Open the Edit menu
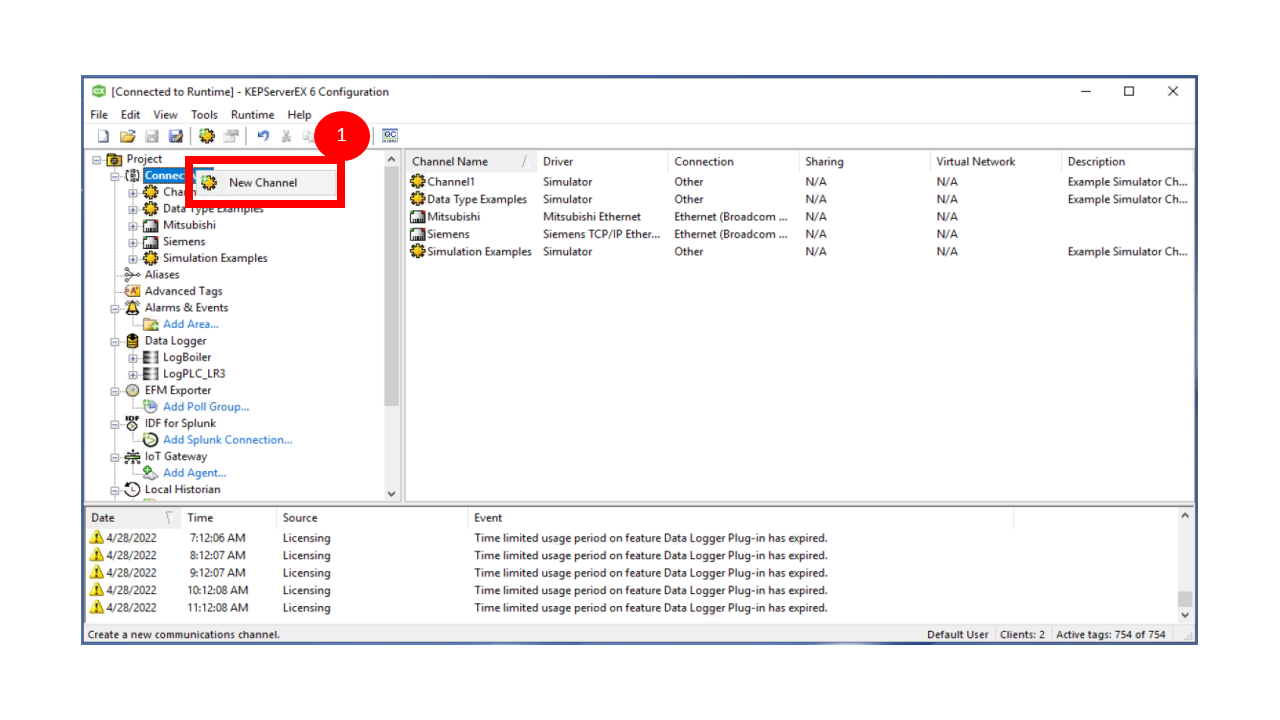Screen dimensions: 1280x720 [x=131, y=115]
